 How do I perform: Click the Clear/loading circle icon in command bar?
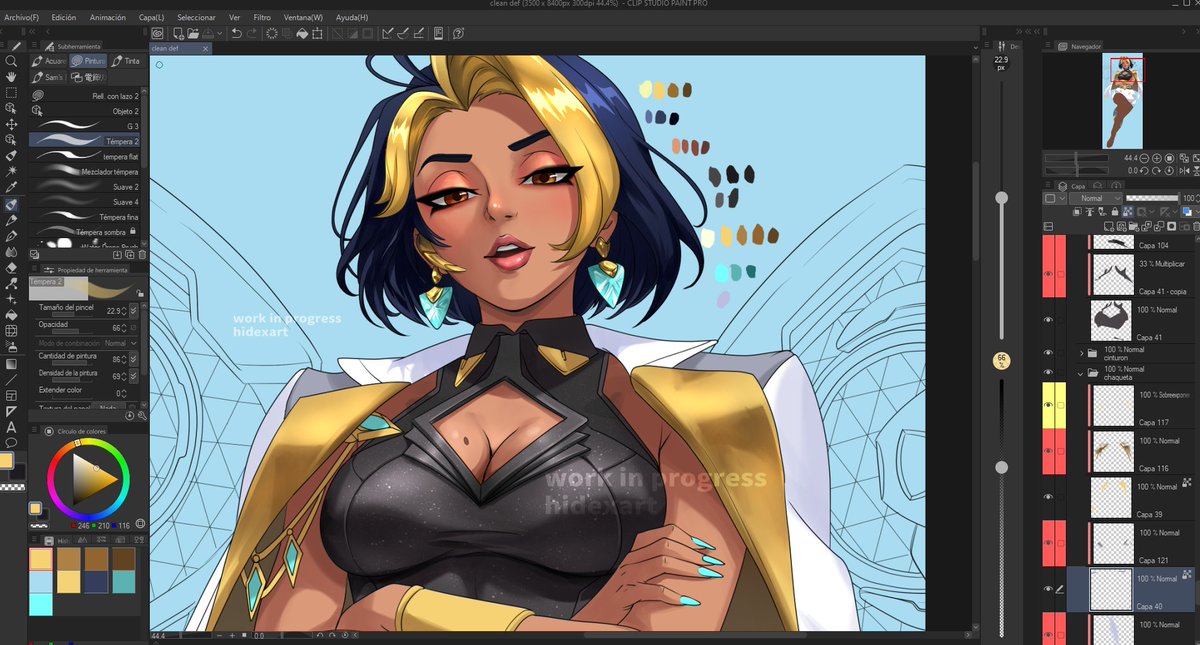coord(271,33)
